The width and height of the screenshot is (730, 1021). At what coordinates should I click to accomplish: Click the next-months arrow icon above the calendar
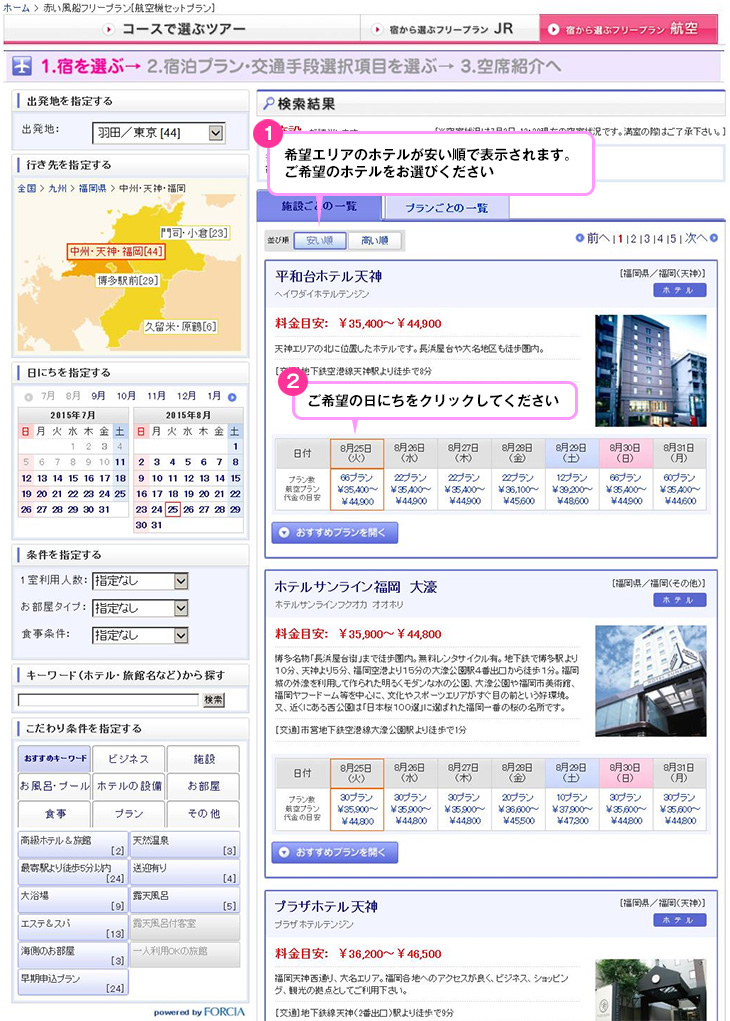pyautogui.click(x=232, y=397)
